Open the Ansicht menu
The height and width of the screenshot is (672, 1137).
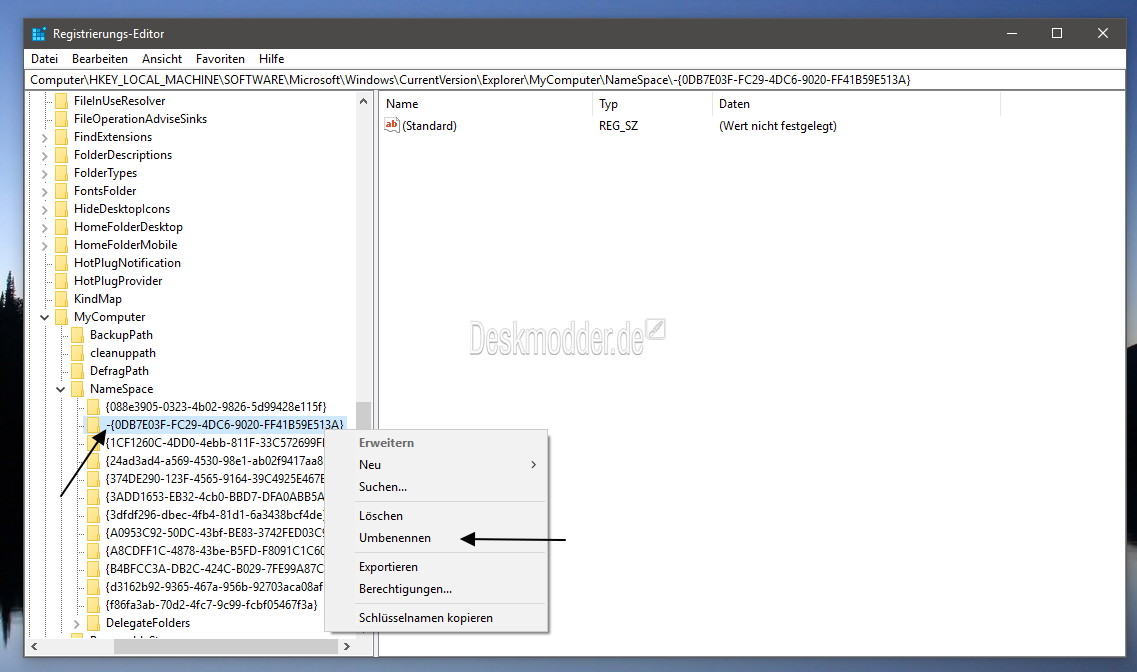(x=162, y=59)
